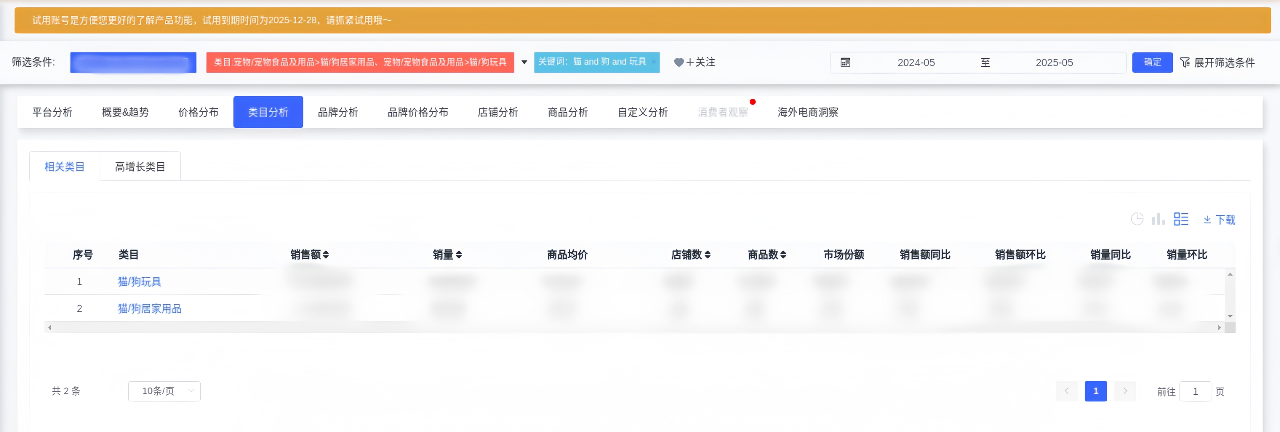The height and width of the screenshot is (432, 1280).
Task: Click the 销量环比 column header
Action: point(1187,255)
